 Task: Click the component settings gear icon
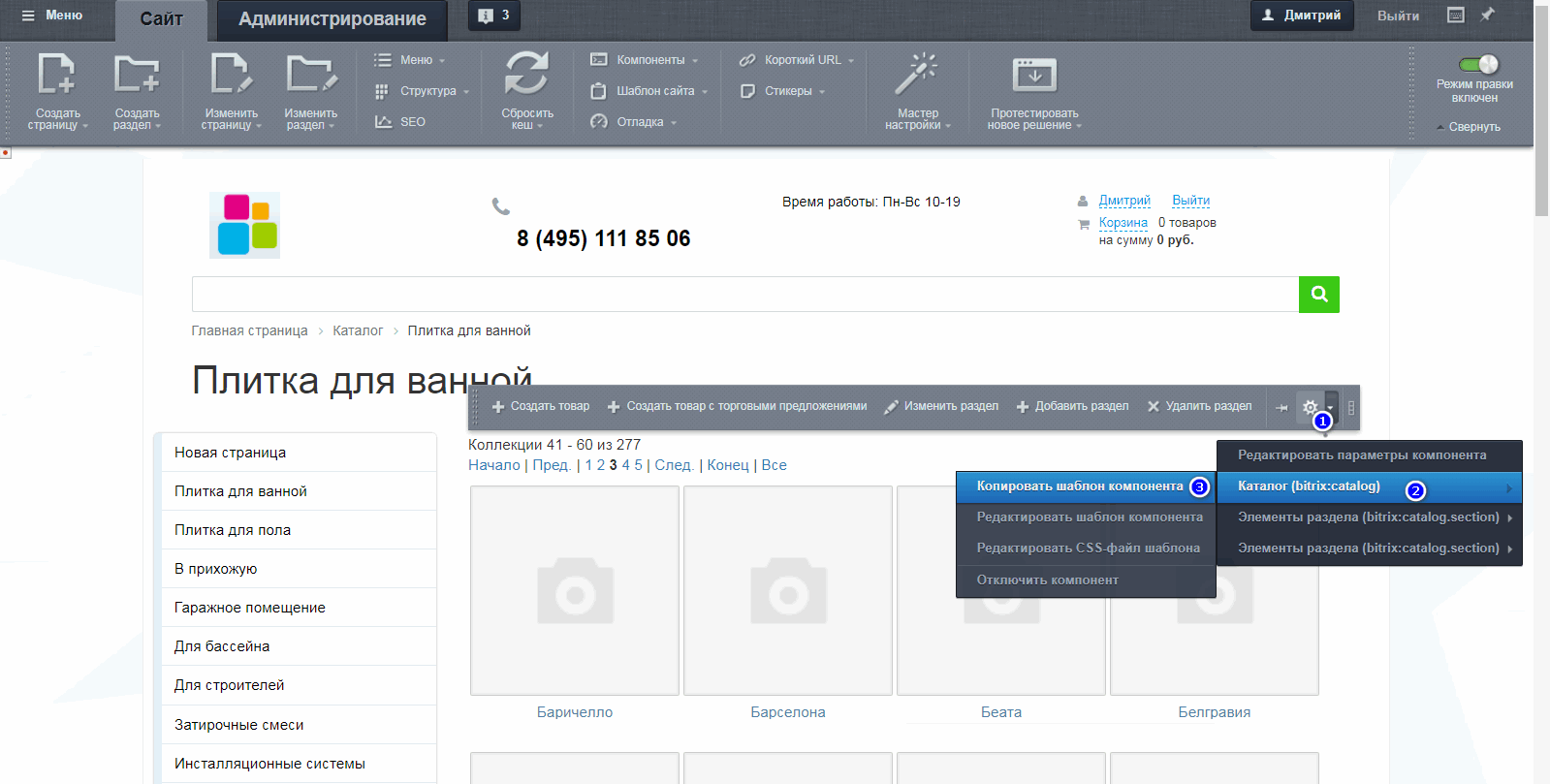coord(1310,407)
